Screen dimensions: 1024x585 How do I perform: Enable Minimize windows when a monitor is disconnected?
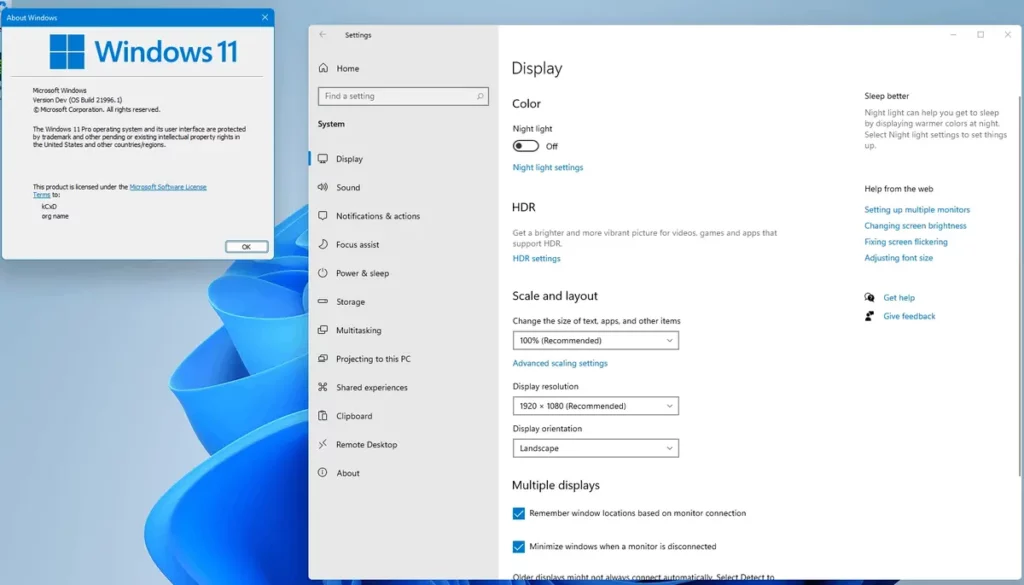518,546
